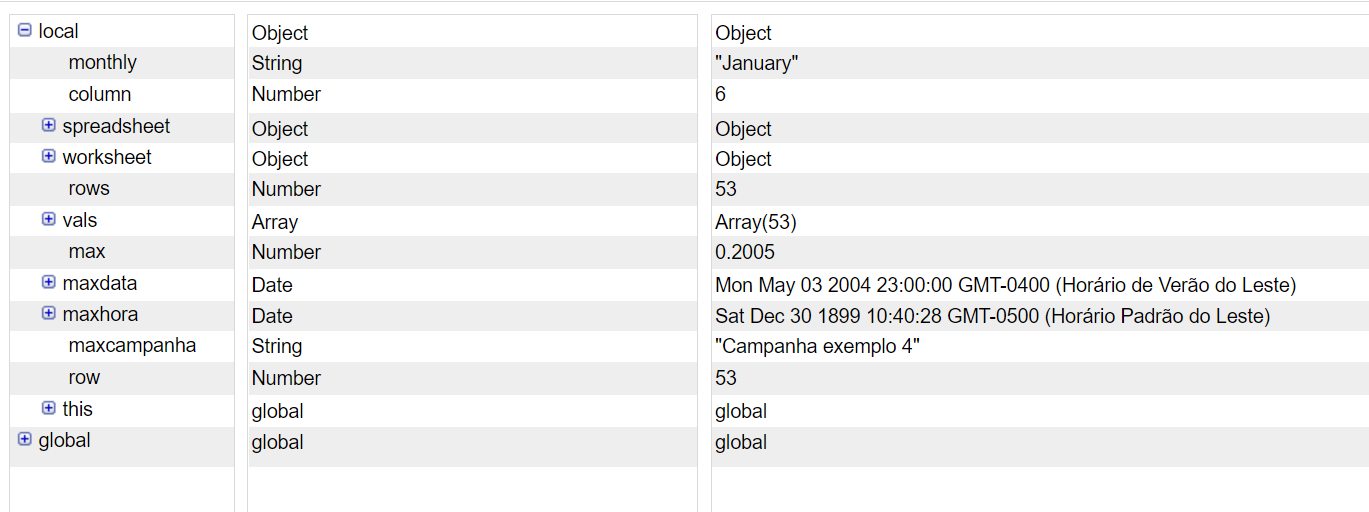The height and width of the screenshot is (512, 1369).
Task: Expand the this variable node
Action: [49, 408]
